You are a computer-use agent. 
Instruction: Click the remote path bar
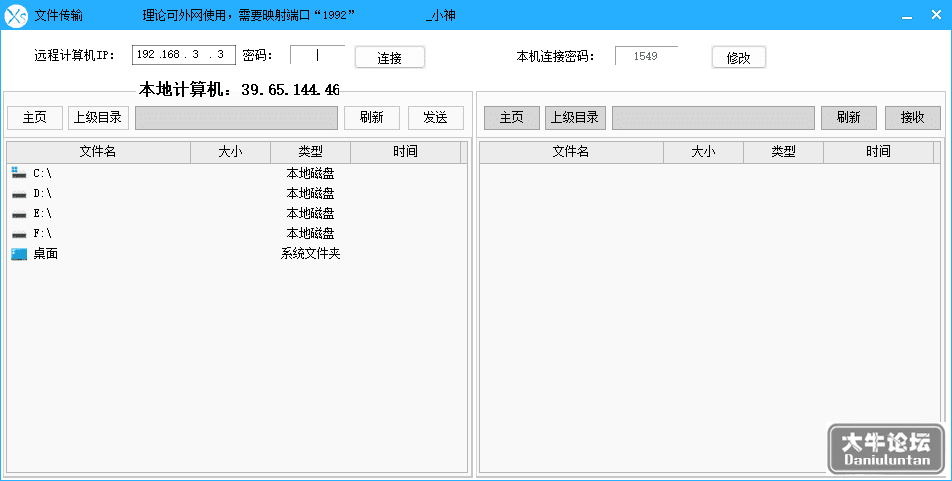[x=713, y=118]
